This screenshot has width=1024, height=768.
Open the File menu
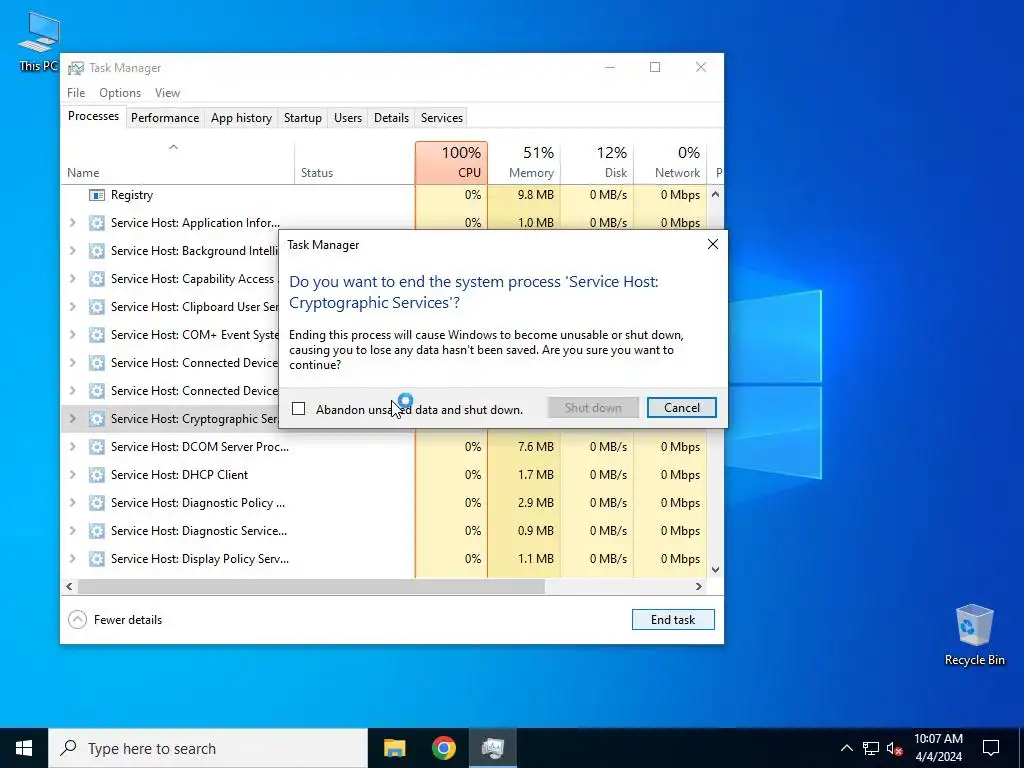(x=76, y=93)
